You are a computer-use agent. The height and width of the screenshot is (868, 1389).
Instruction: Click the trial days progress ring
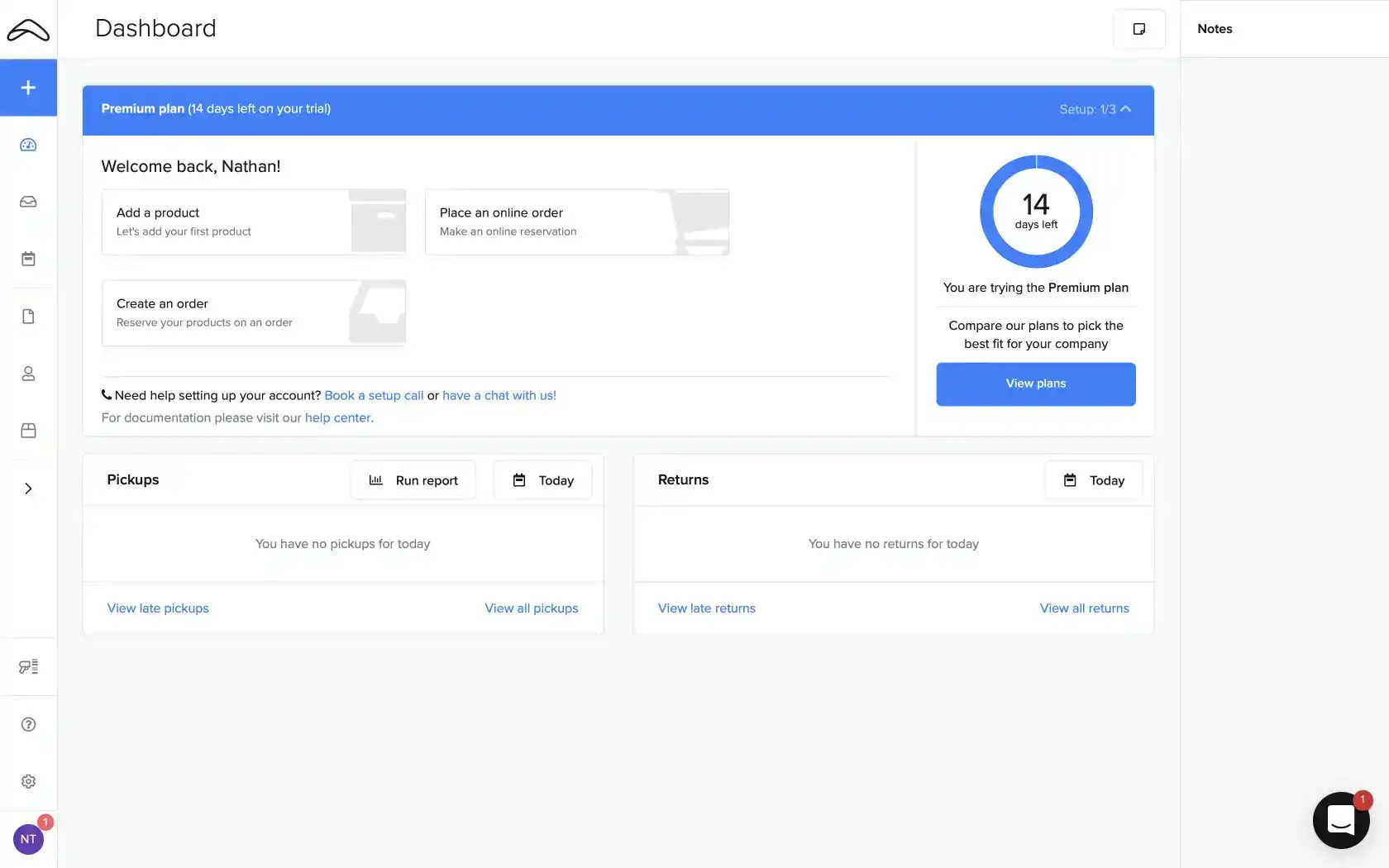click(1035, 212)
